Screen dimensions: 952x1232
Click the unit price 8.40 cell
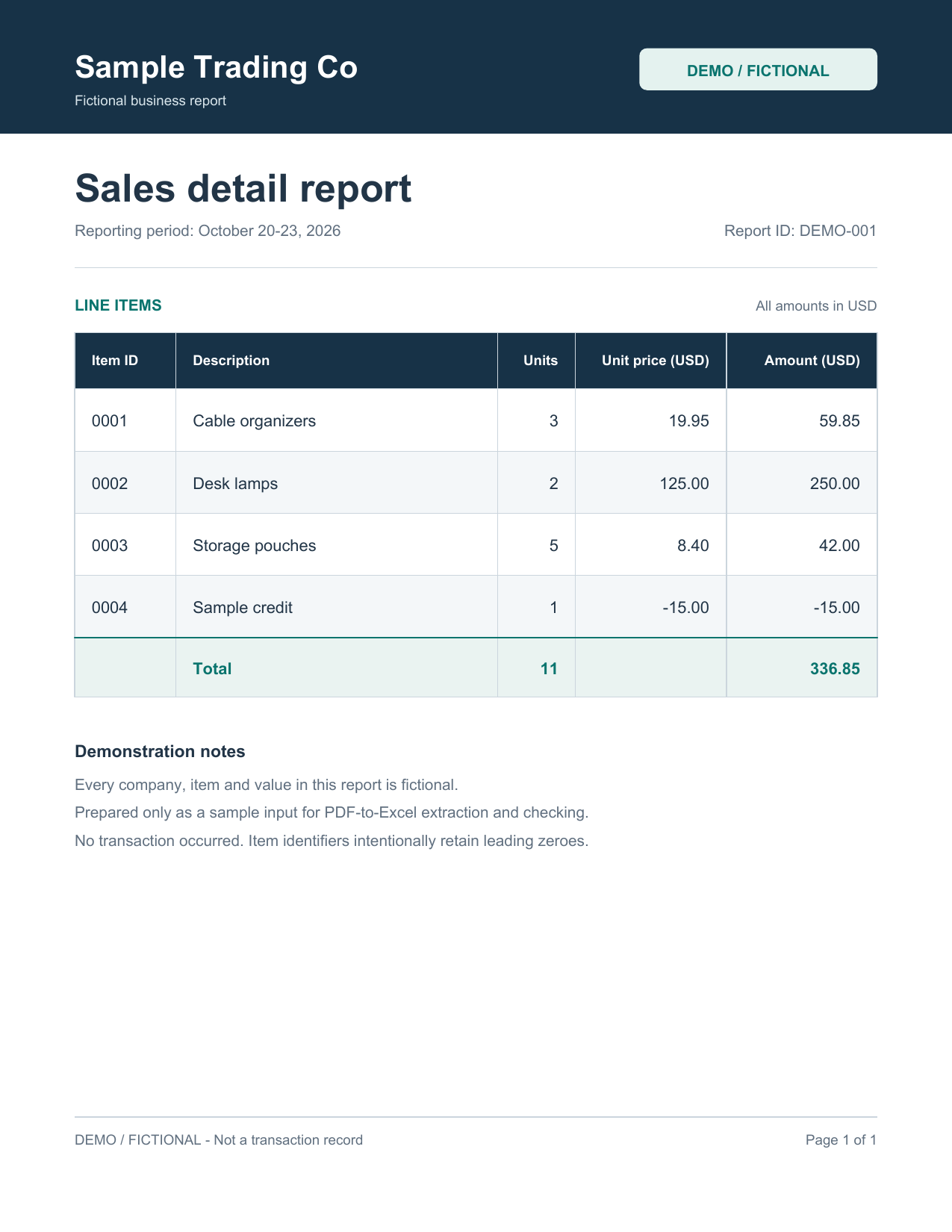(650, 545)
